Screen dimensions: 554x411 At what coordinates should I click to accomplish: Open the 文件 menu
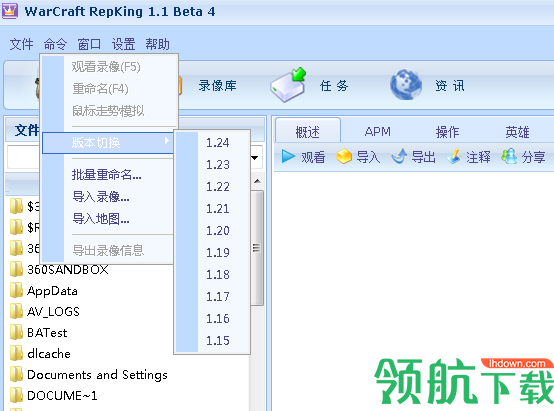[x=21, y=45]
